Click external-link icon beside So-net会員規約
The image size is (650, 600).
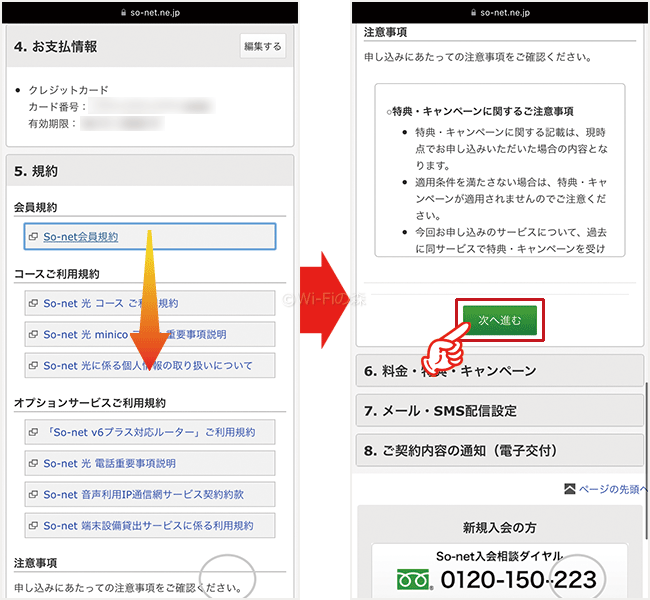point(33,237)
